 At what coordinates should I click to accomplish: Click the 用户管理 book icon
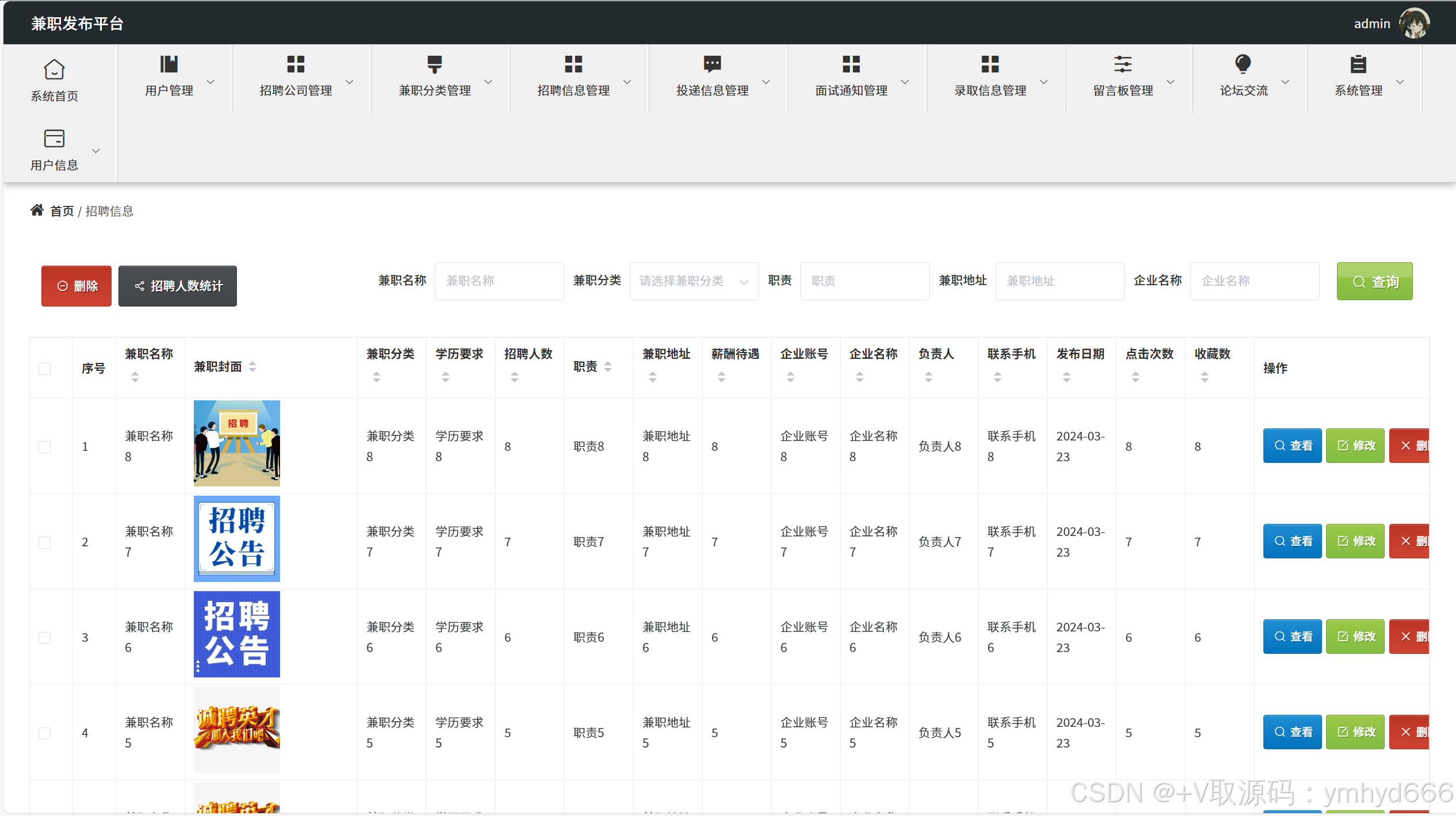pos(168,64)
